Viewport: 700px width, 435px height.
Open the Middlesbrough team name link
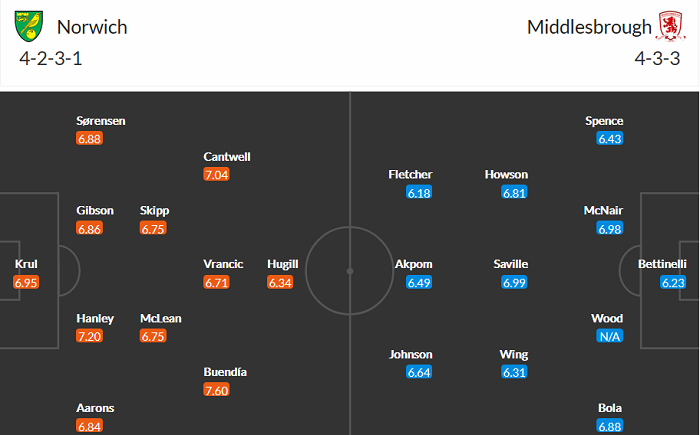coord(586,27)
